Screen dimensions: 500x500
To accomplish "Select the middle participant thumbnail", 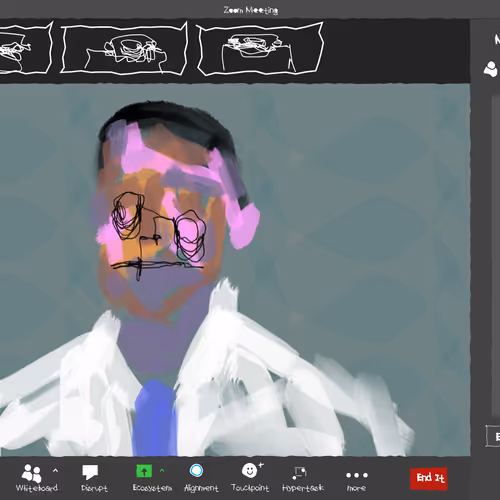I will (124, 48).
